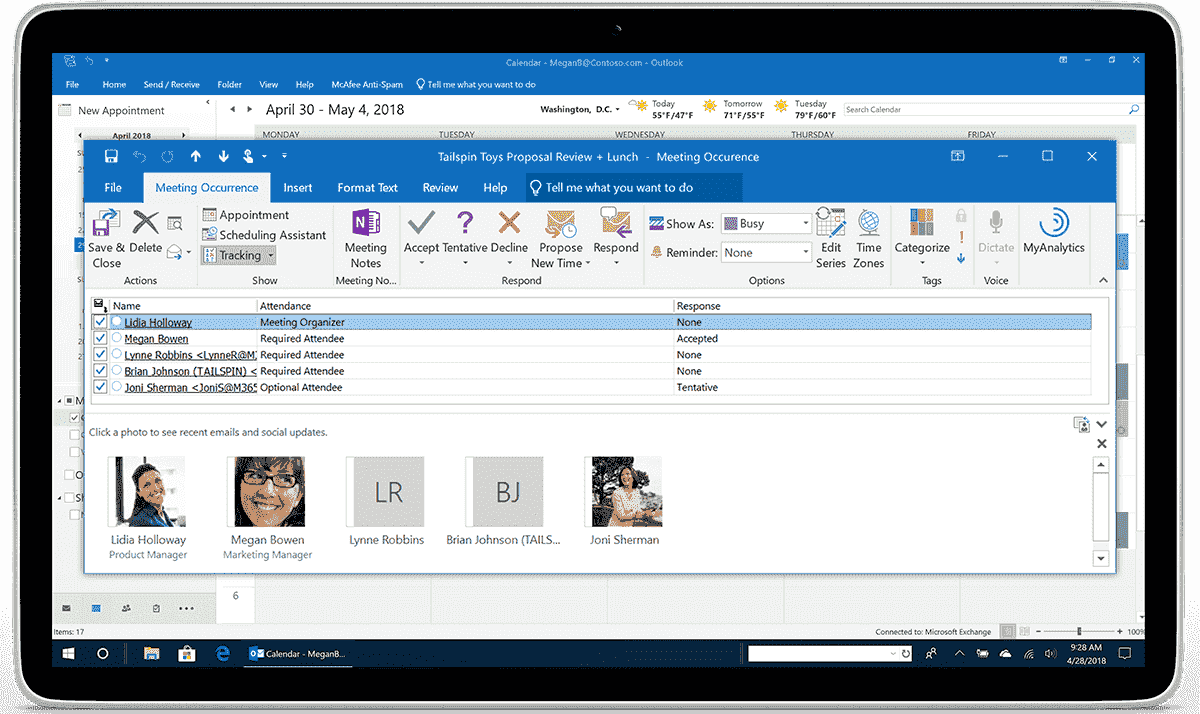Image resolution: width=1200 pixels, height=714 pixels.
Task: Uncheck the Brian Johnson attendee checkbox
Action: (x=99, y=371)
